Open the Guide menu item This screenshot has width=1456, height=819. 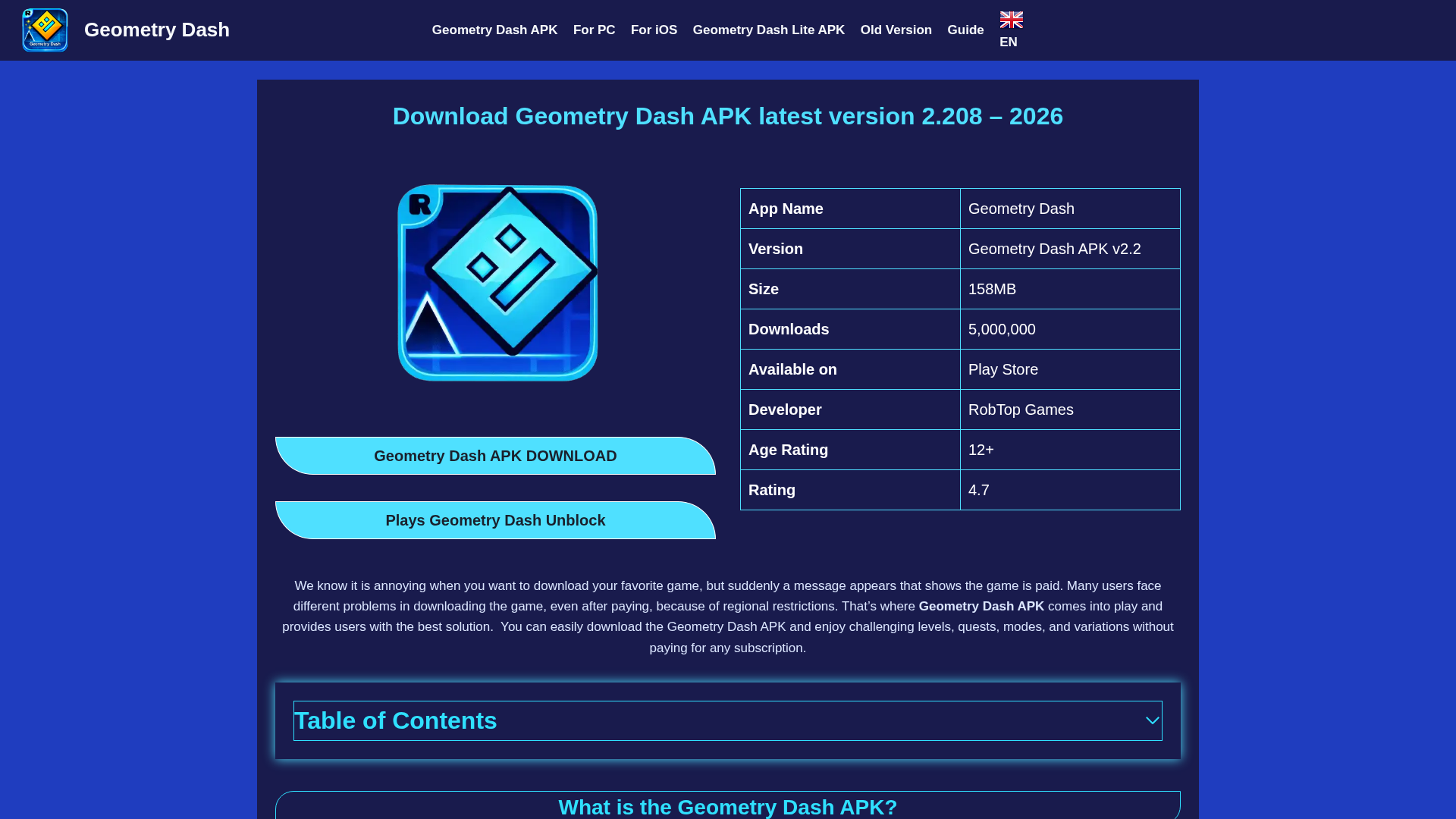[x=965, y=30]
